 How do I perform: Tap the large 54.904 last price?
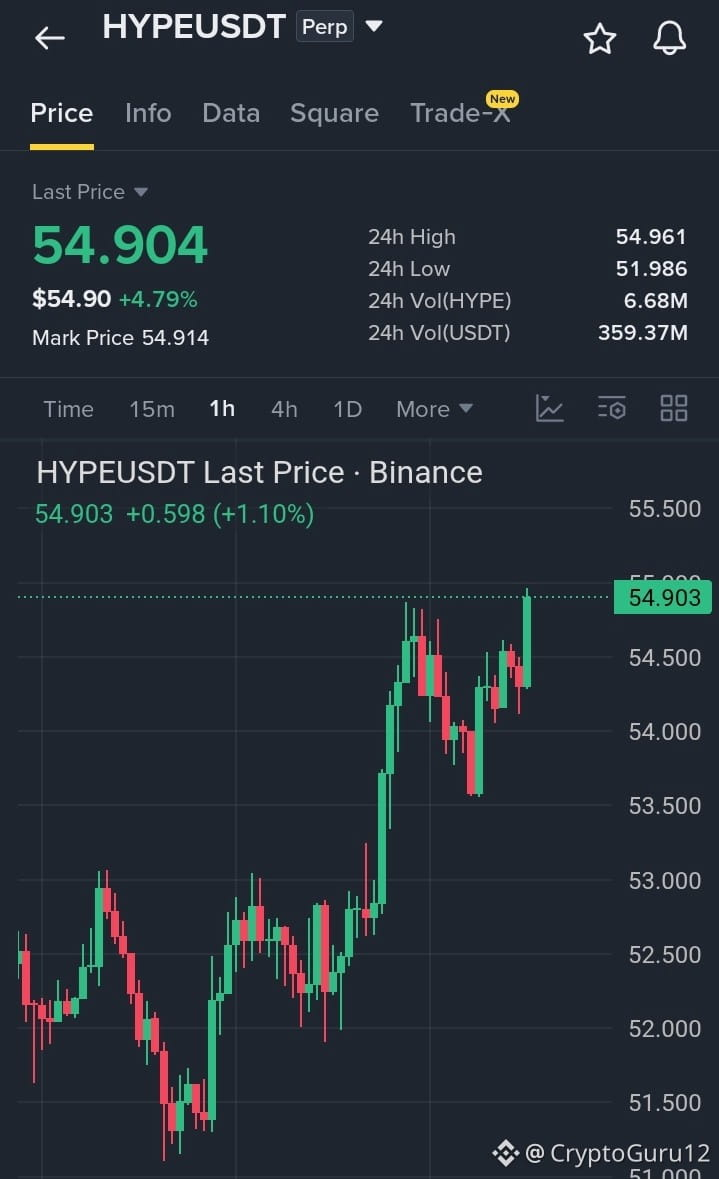click(120, 246)
